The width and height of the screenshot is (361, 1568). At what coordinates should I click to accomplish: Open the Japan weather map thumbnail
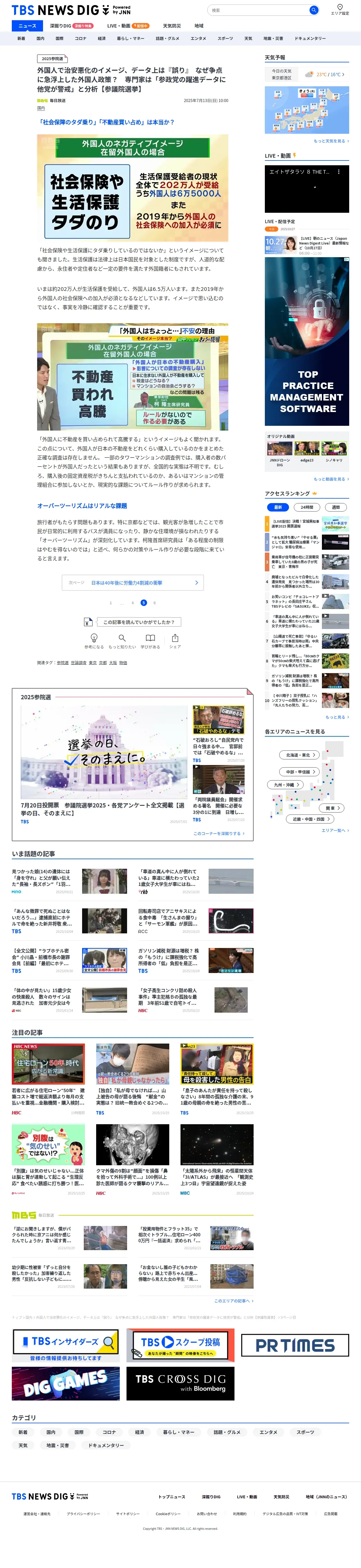[307, 110]
